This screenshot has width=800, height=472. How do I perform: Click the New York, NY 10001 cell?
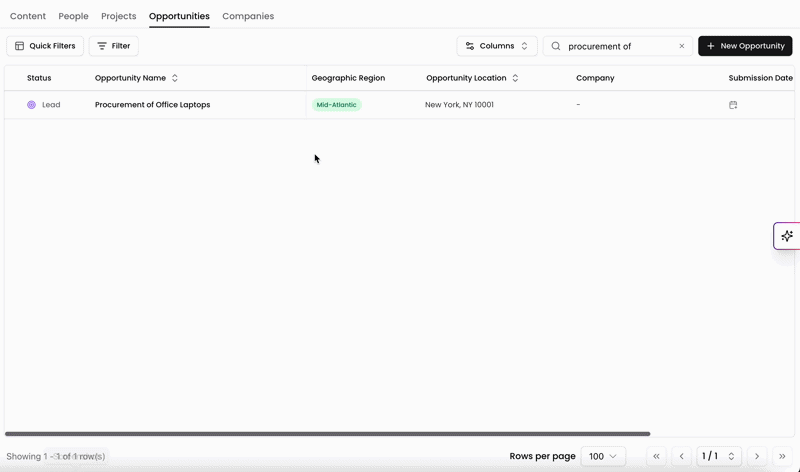tap(459, 105)
